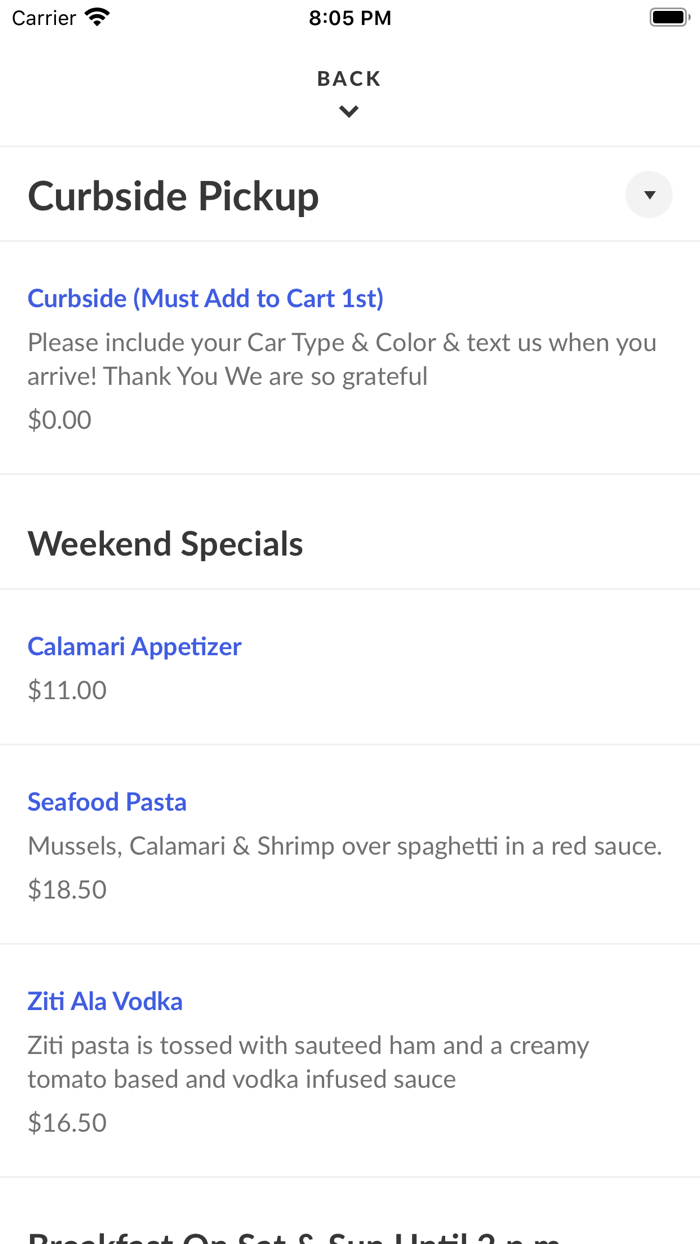Tap the BACK button at the top
700x1244 pixels.
click(349, 78)
